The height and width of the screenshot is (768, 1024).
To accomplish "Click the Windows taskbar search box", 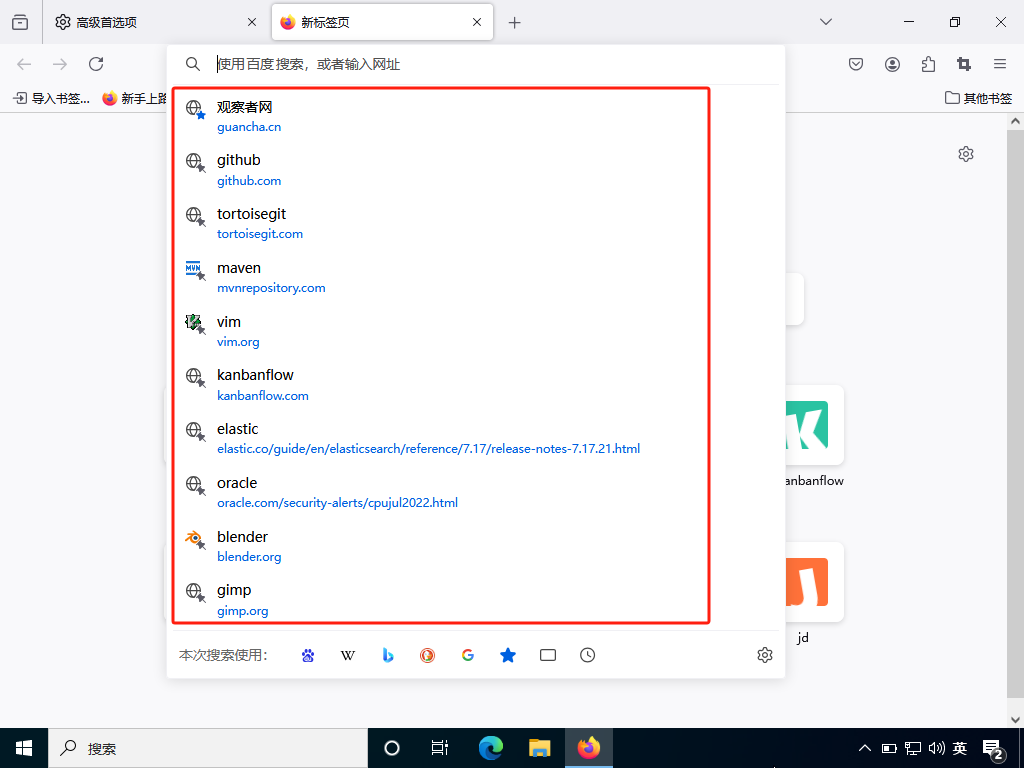I will (x=208, y=748).
